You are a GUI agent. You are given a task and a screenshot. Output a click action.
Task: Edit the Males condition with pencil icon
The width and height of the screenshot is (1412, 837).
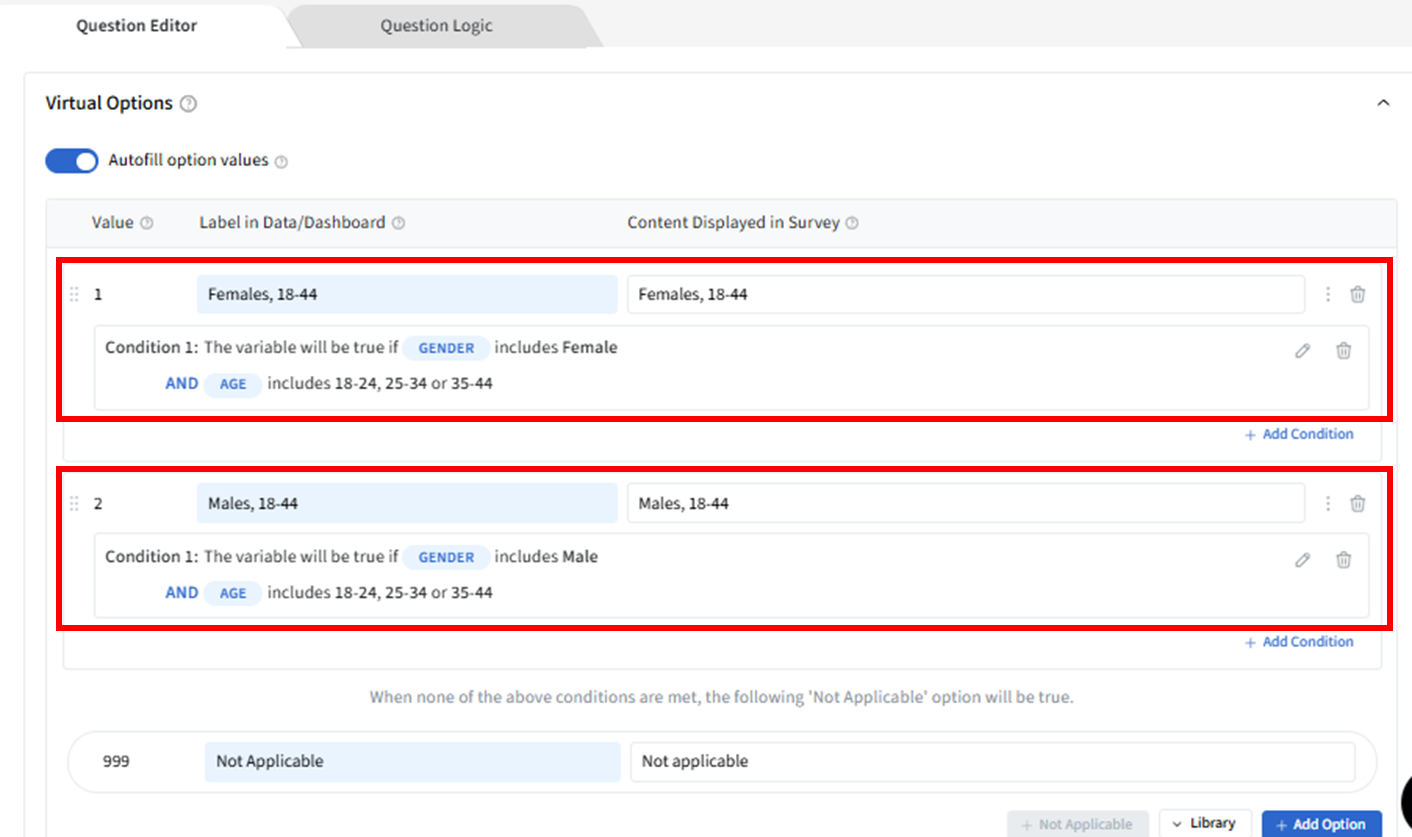(1302, 560)
